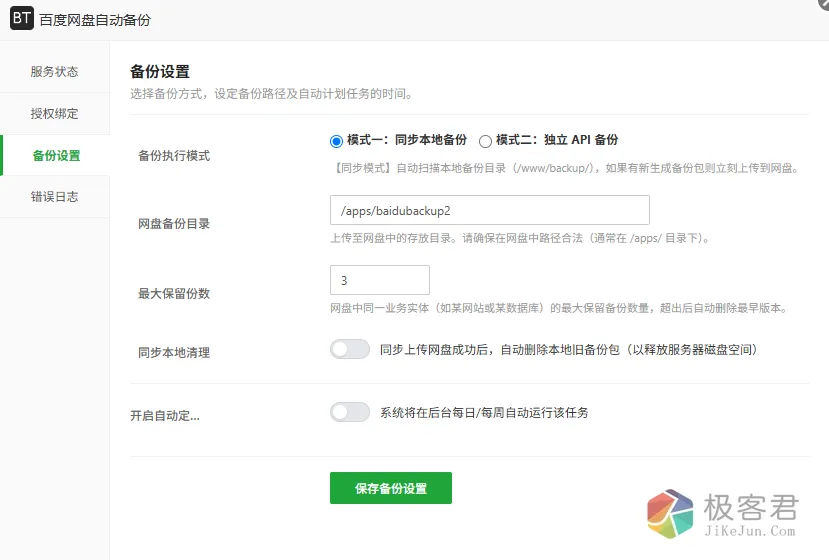Enable the 开启自动定... scheduled task switch
Viewport: 829px width, 560px height.
(350, 412)
